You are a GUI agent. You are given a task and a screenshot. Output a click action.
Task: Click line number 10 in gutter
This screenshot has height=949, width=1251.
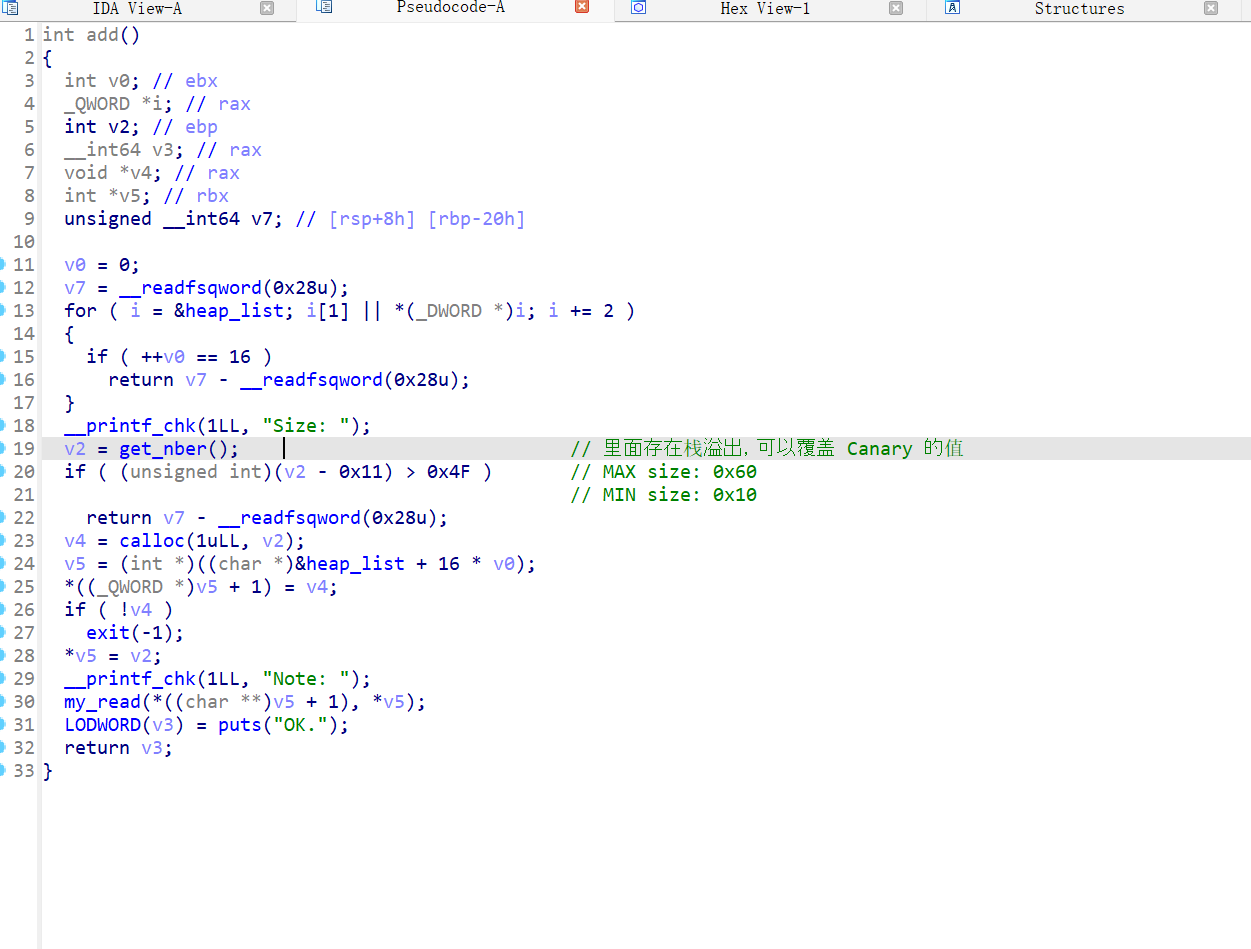tap(24, 242)
